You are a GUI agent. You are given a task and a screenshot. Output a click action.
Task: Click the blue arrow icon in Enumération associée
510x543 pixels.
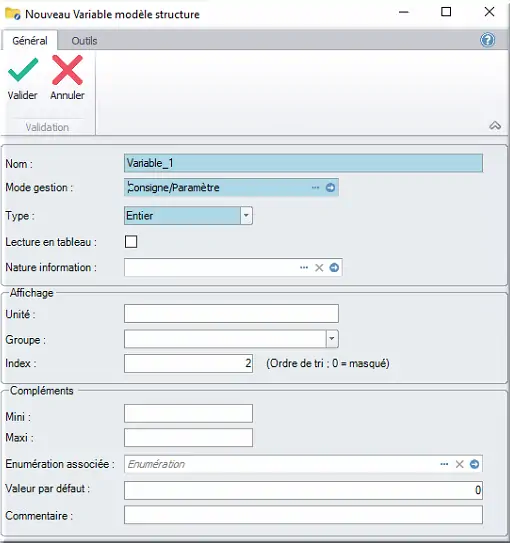(x=474, y=464)
